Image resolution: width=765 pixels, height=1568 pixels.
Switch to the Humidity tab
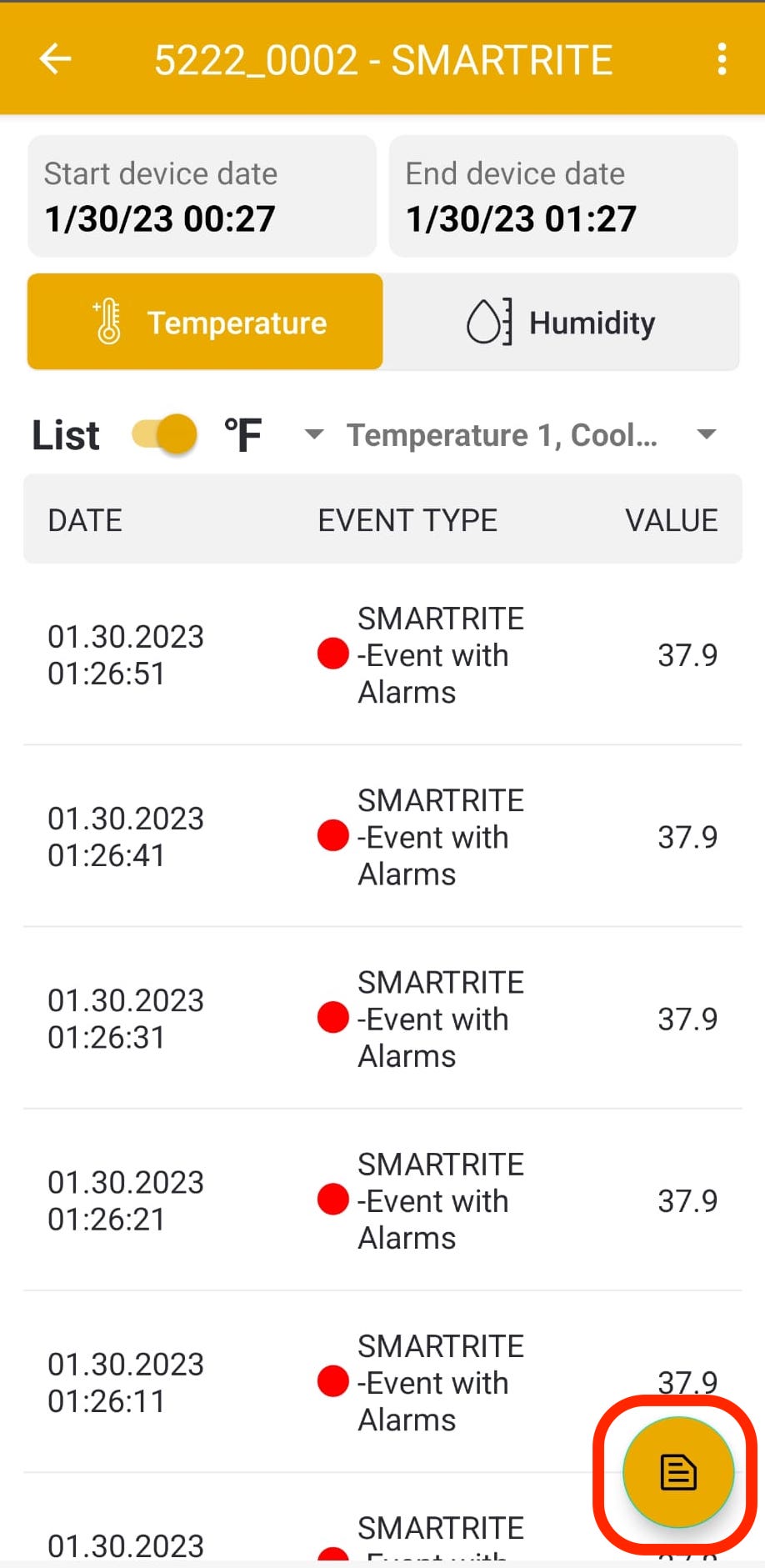click(561, 322)
